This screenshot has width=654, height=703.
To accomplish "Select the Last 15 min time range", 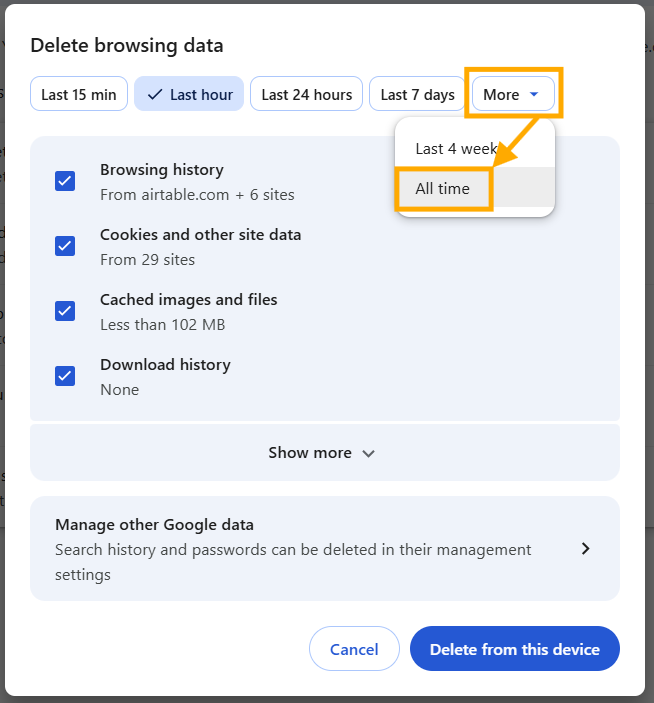I will click(x=79, y=95).
